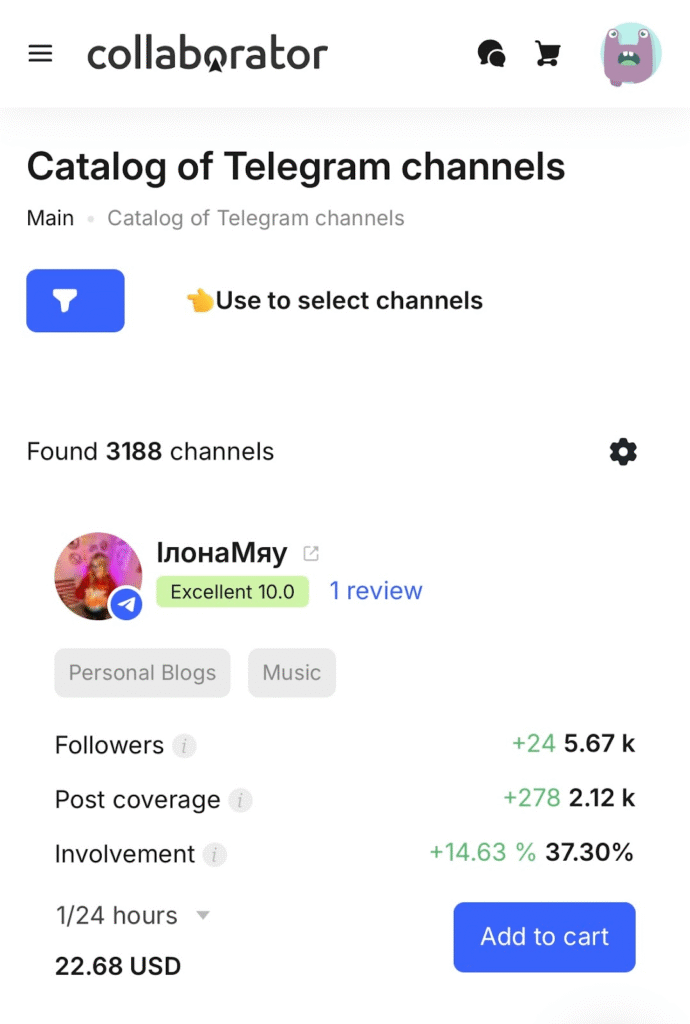Show Post coverage info icon
This screenshot has width=690, height=1024.
(240, 800)
